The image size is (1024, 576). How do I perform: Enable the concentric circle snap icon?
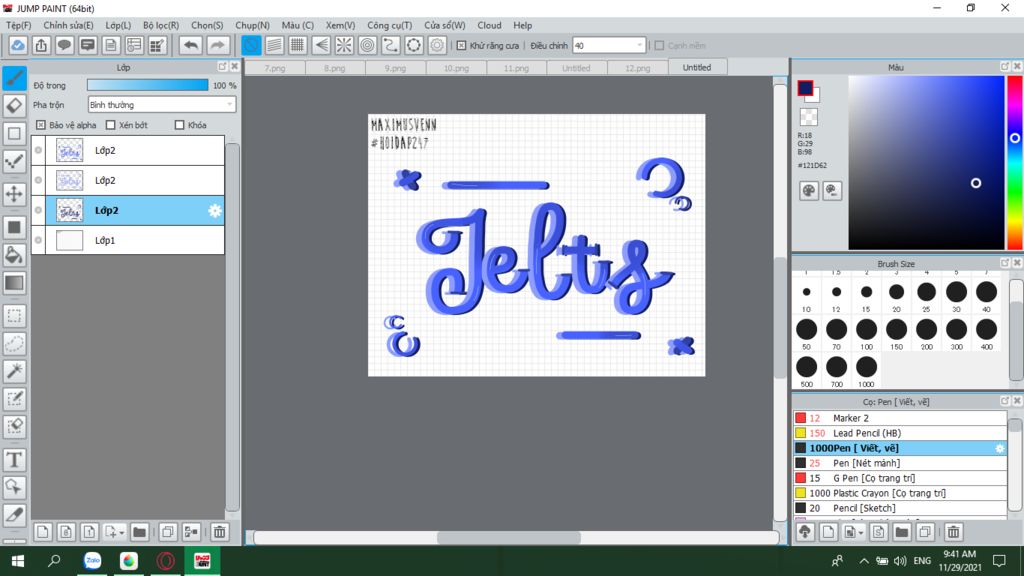click(x=368, y=45)
